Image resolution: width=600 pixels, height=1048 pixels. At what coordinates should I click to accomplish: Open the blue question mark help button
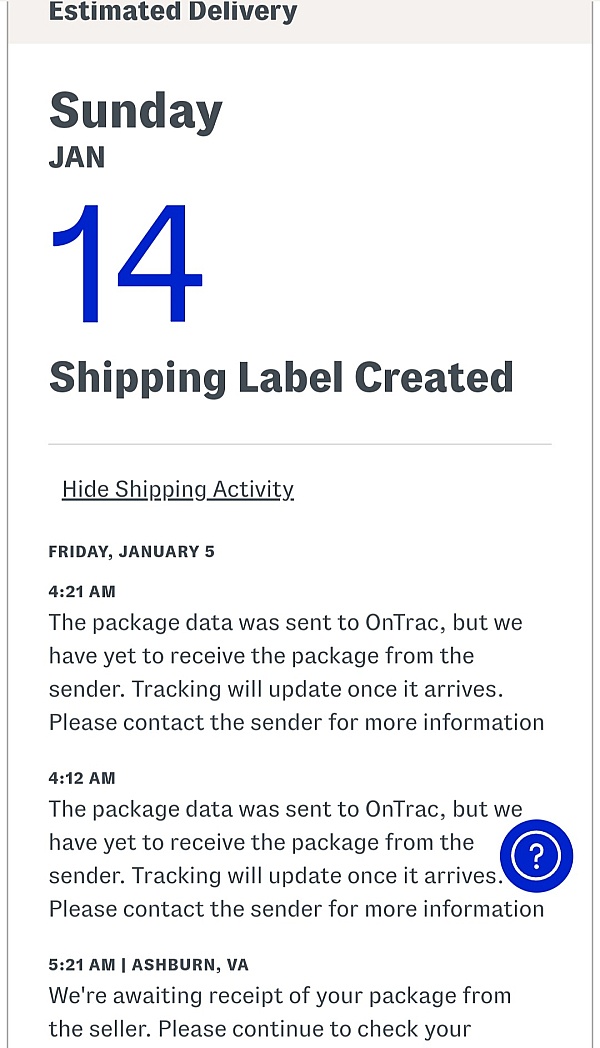(x=536, y=856)
